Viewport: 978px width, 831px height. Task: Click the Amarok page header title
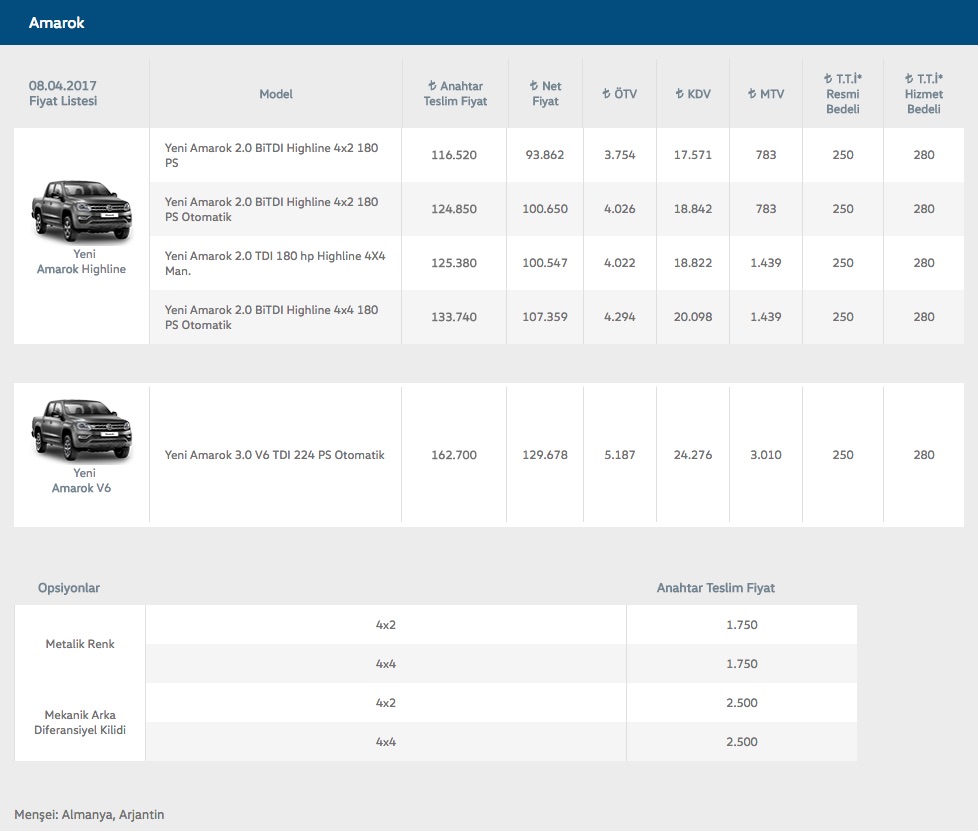56,22
